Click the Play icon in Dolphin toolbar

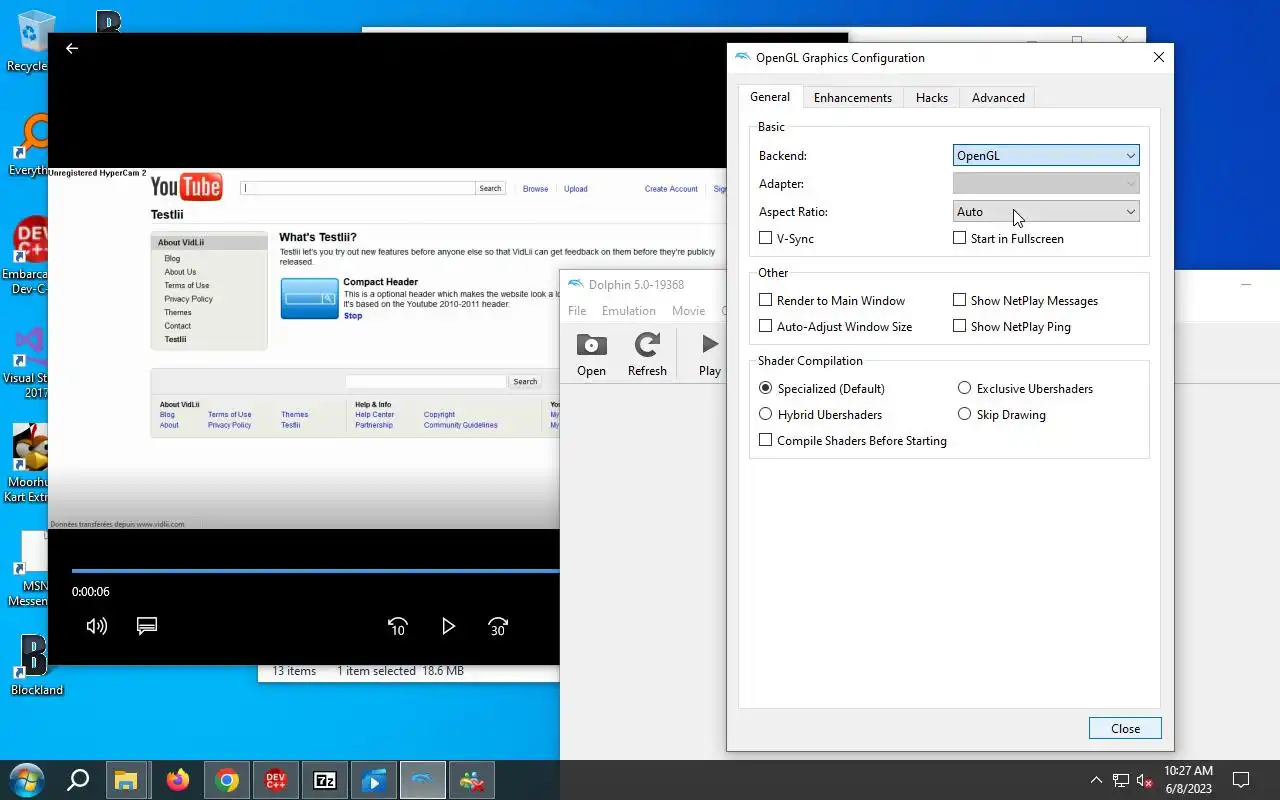710,345
